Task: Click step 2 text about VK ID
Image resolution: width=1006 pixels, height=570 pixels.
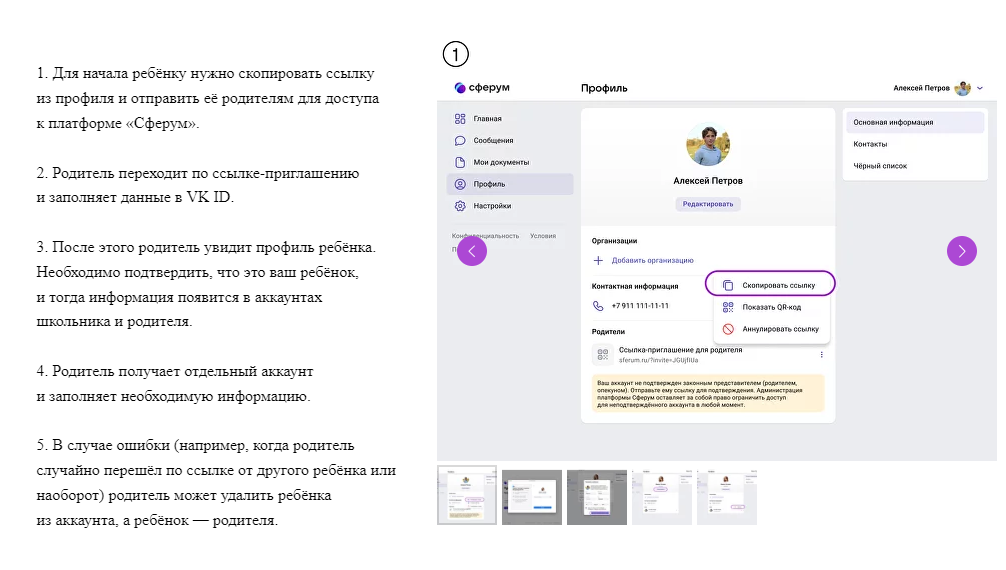Action: [x=198, y=186]
